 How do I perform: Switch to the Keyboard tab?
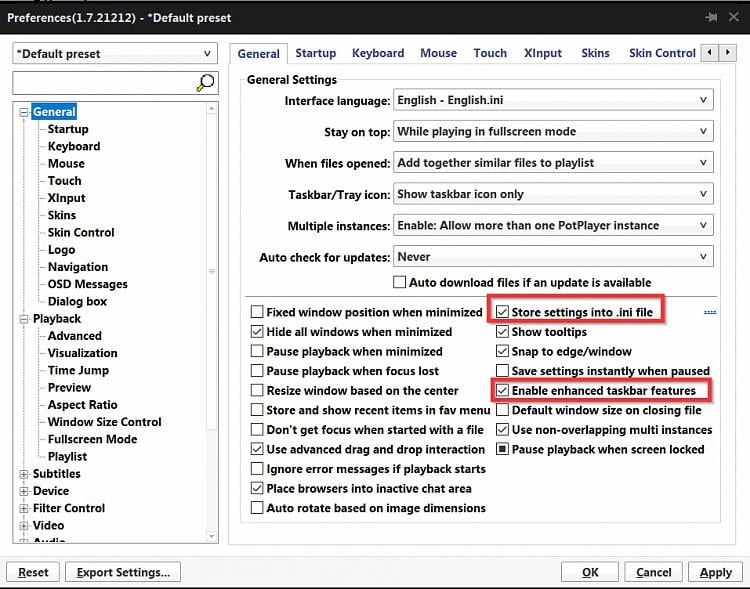click(378, 53)
